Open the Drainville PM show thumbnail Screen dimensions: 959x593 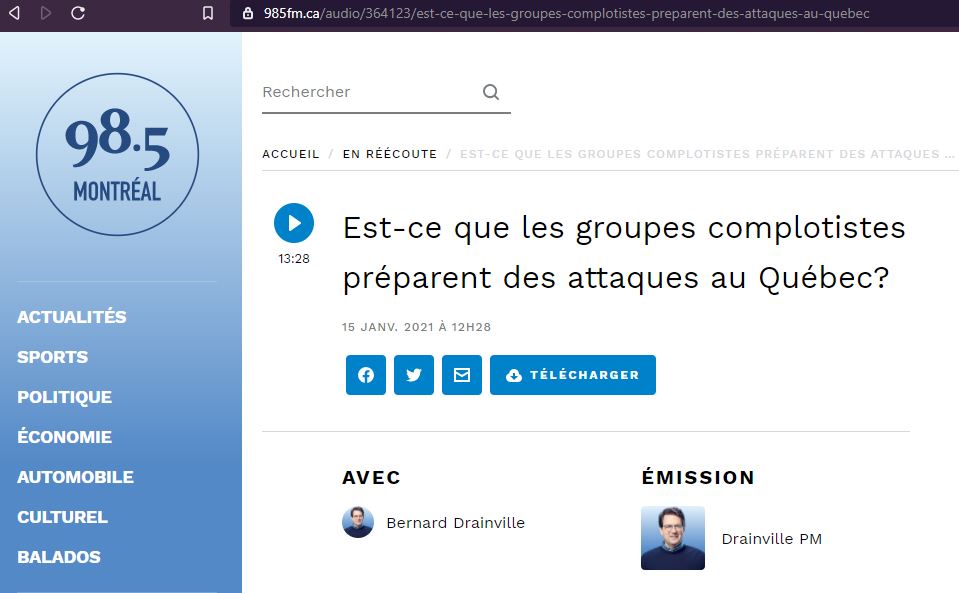click(673, 538)
